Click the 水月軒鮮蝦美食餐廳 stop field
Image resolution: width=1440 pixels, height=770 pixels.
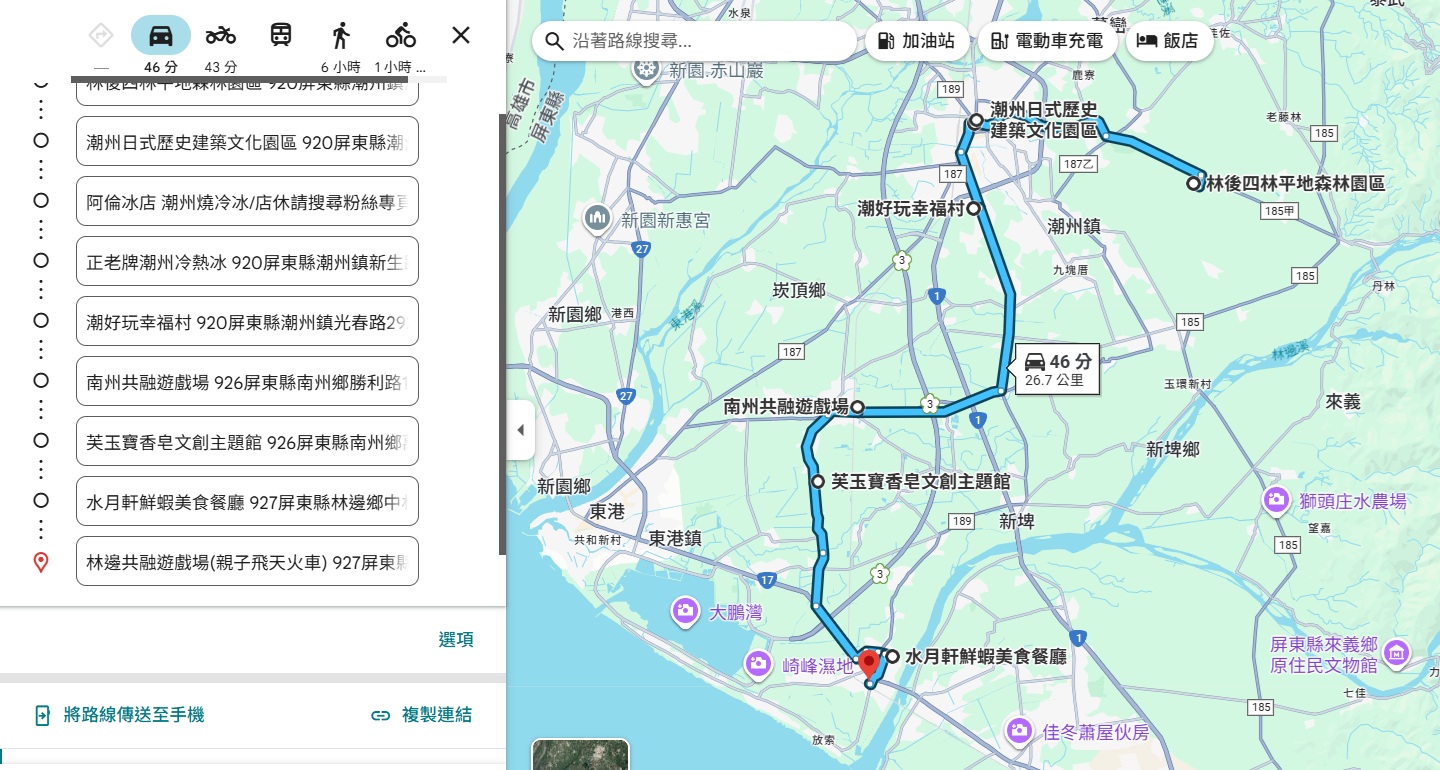[x=247, y=501]
